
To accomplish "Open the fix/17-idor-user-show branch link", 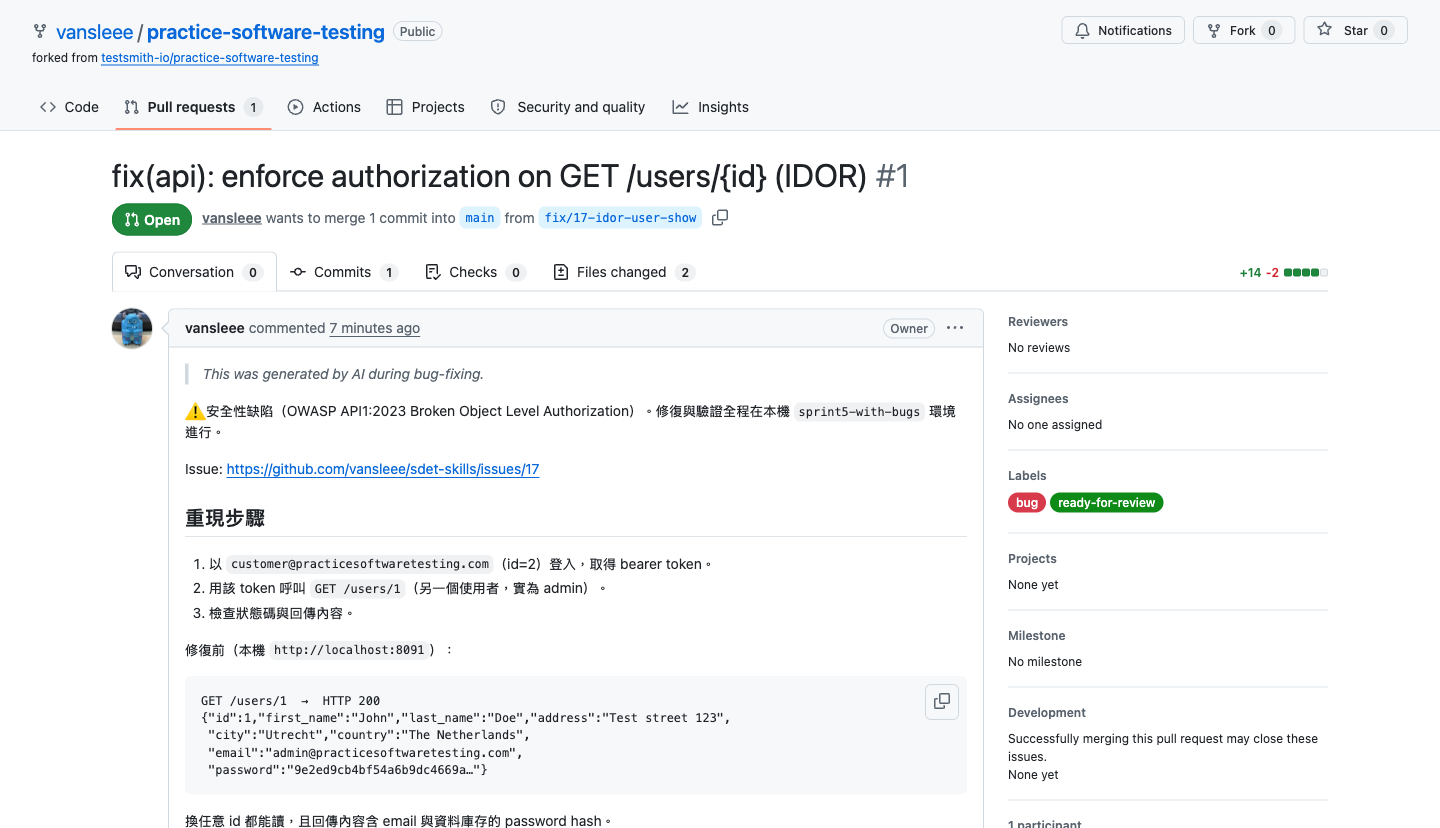I will pyautogui.click(x=620, y=218).
